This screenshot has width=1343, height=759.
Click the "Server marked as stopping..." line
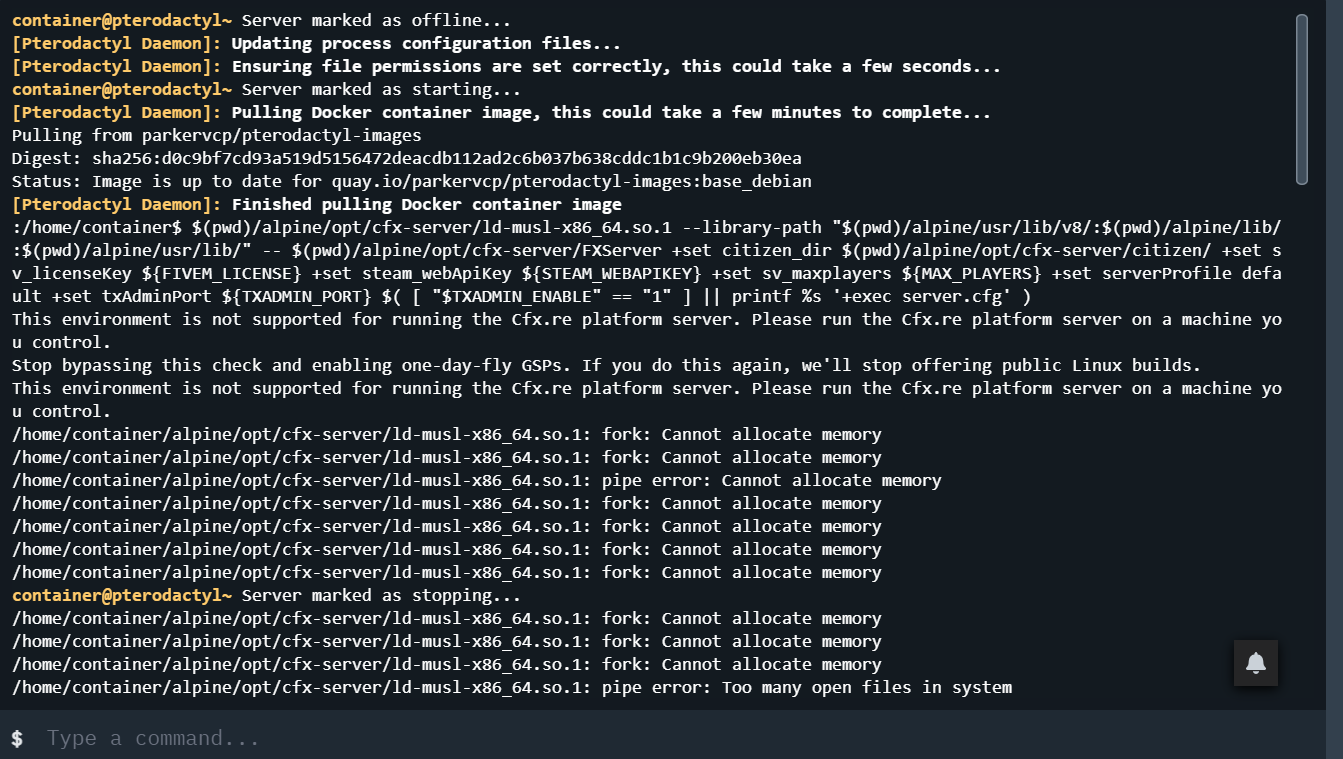coord(381,595)
